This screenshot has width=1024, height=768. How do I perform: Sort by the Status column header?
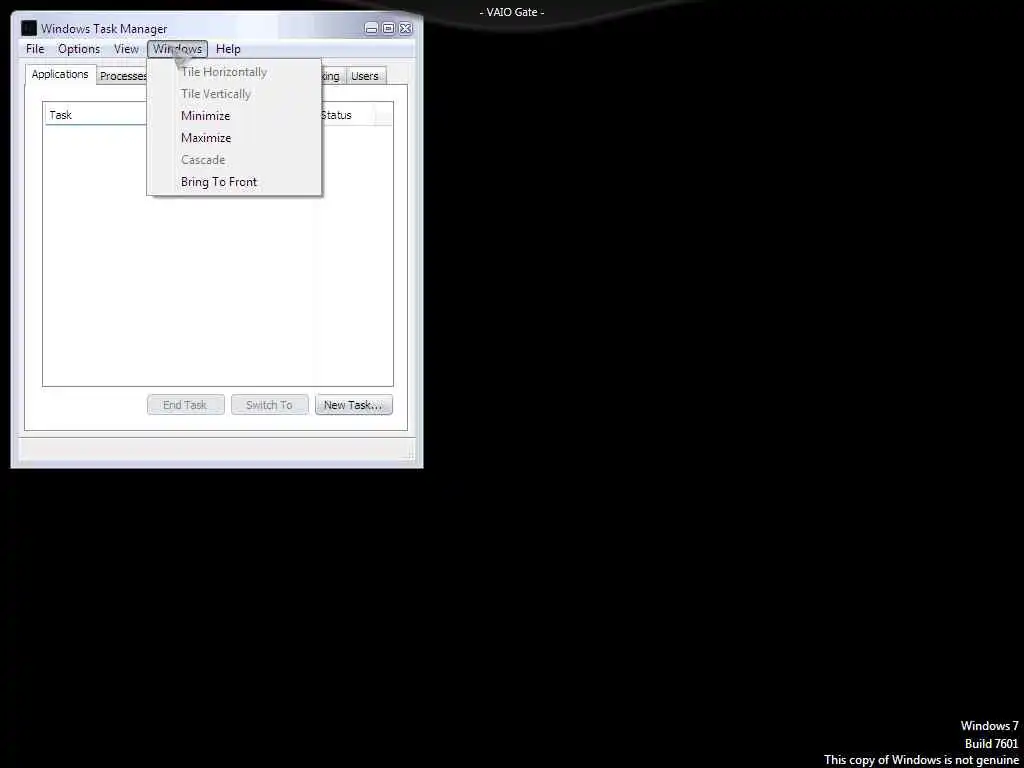pyautogui.click(x=346, y=116)
